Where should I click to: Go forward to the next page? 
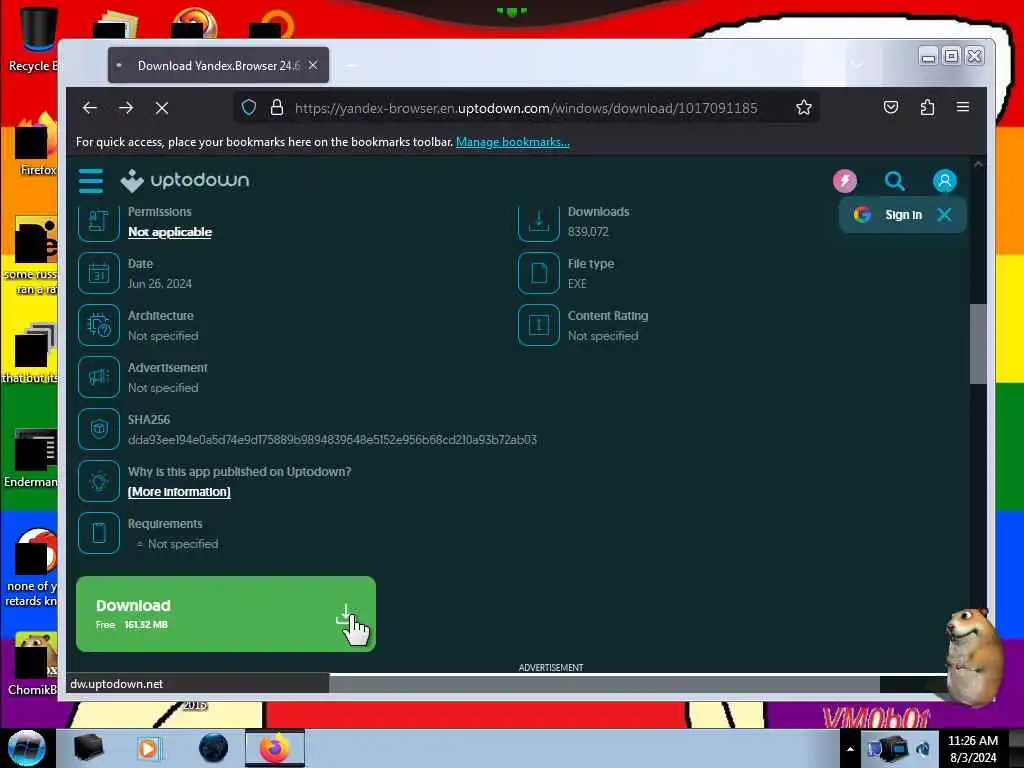click(x=126, y=108)
